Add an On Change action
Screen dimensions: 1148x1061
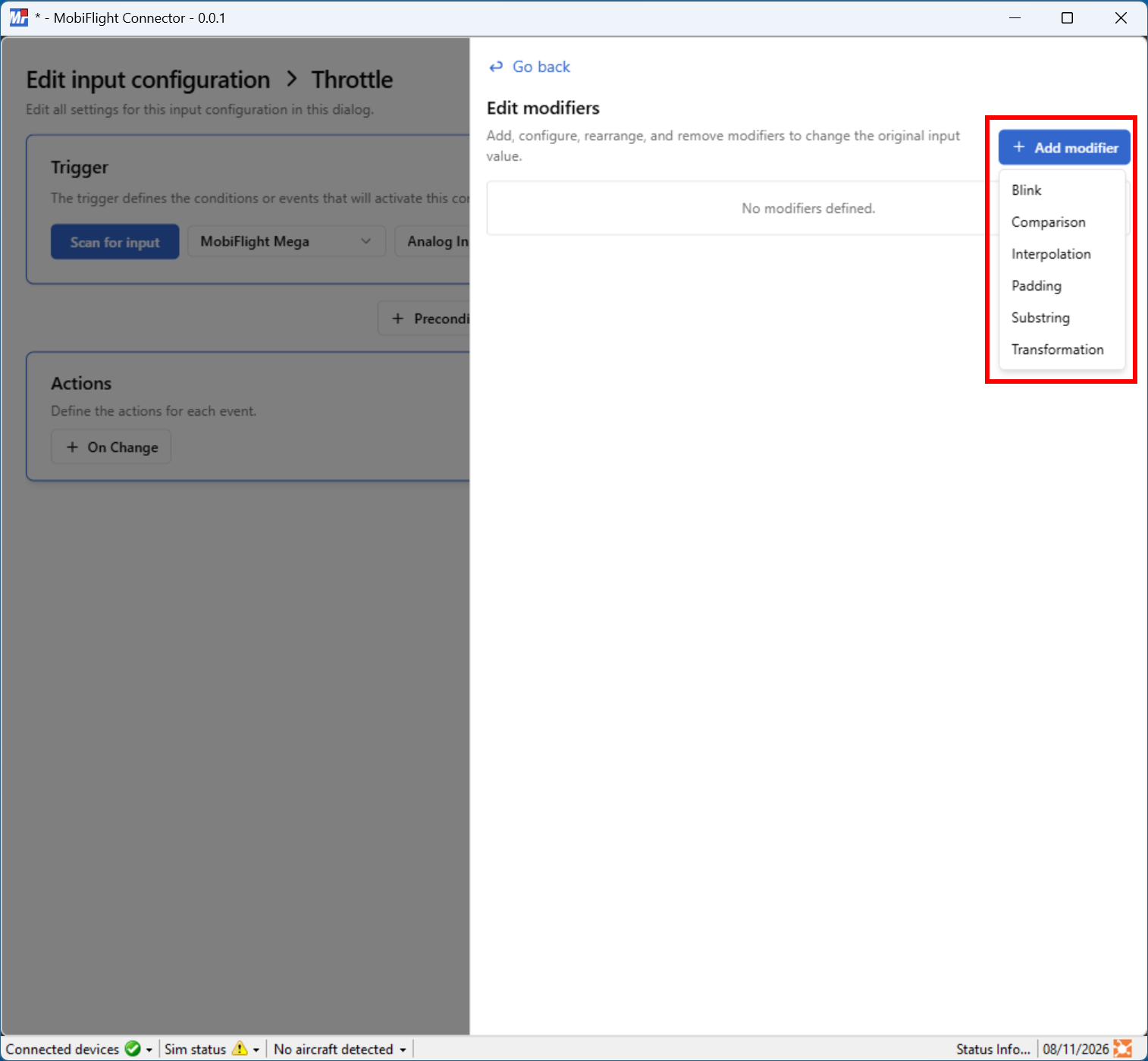[111, 447]
